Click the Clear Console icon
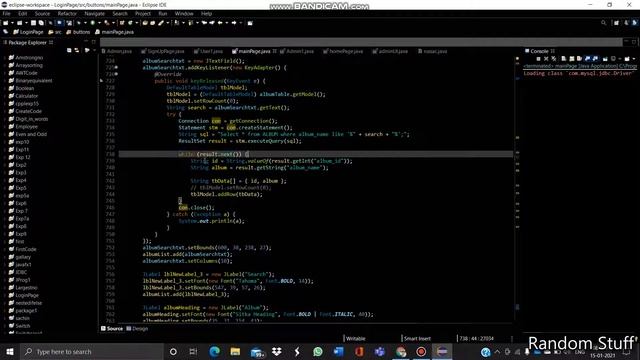640x360 pixels. tap(564, 59)
